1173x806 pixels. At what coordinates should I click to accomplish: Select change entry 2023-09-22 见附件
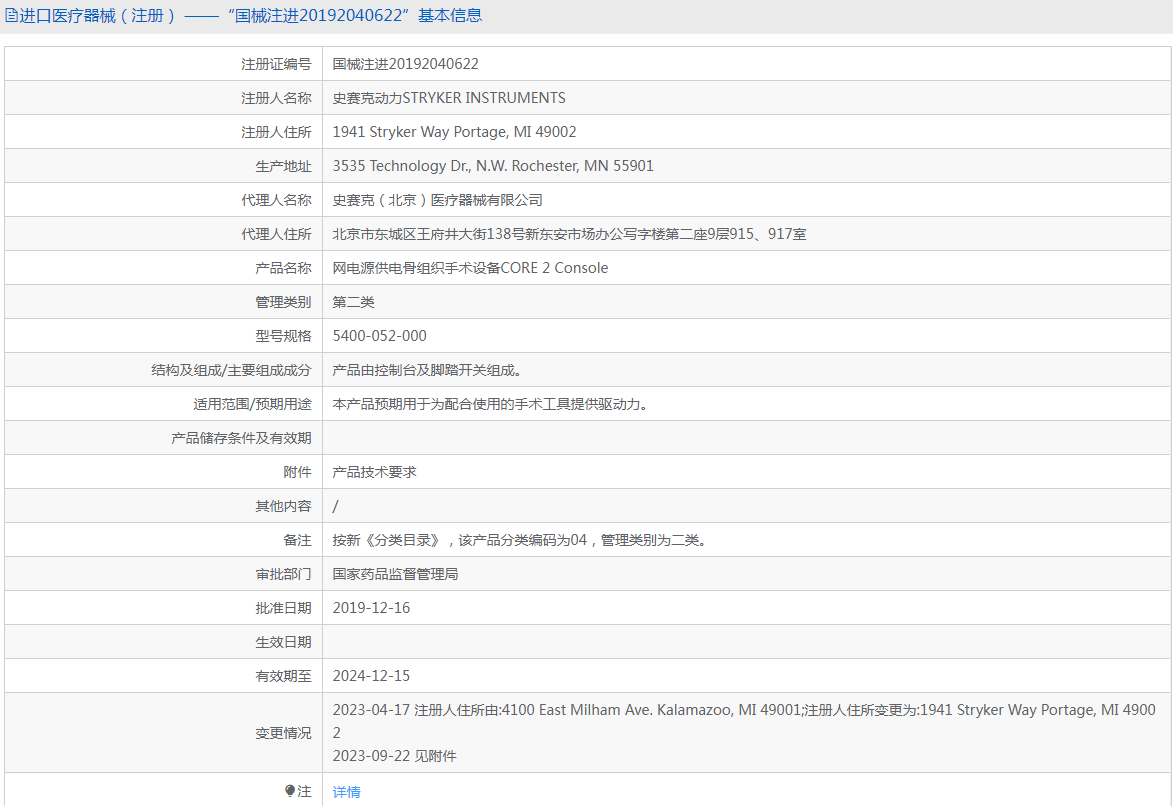[394, 756]
